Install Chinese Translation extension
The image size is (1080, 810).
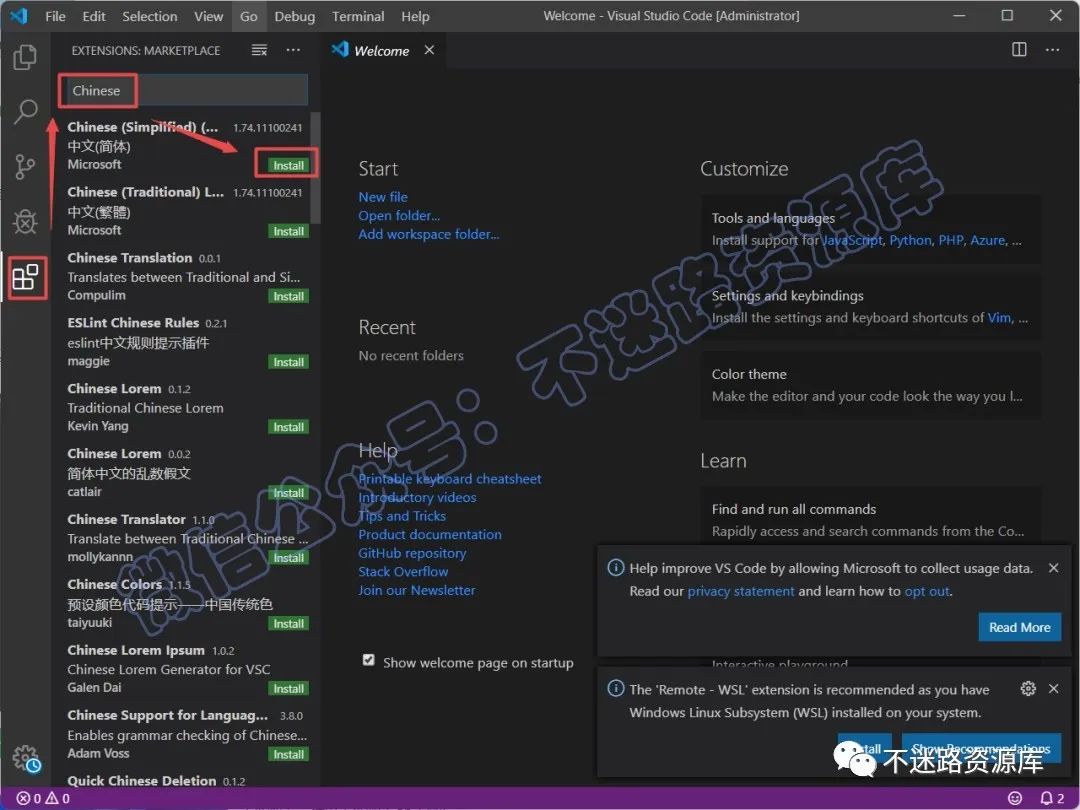pyautogui.click(x=288, y=296)
